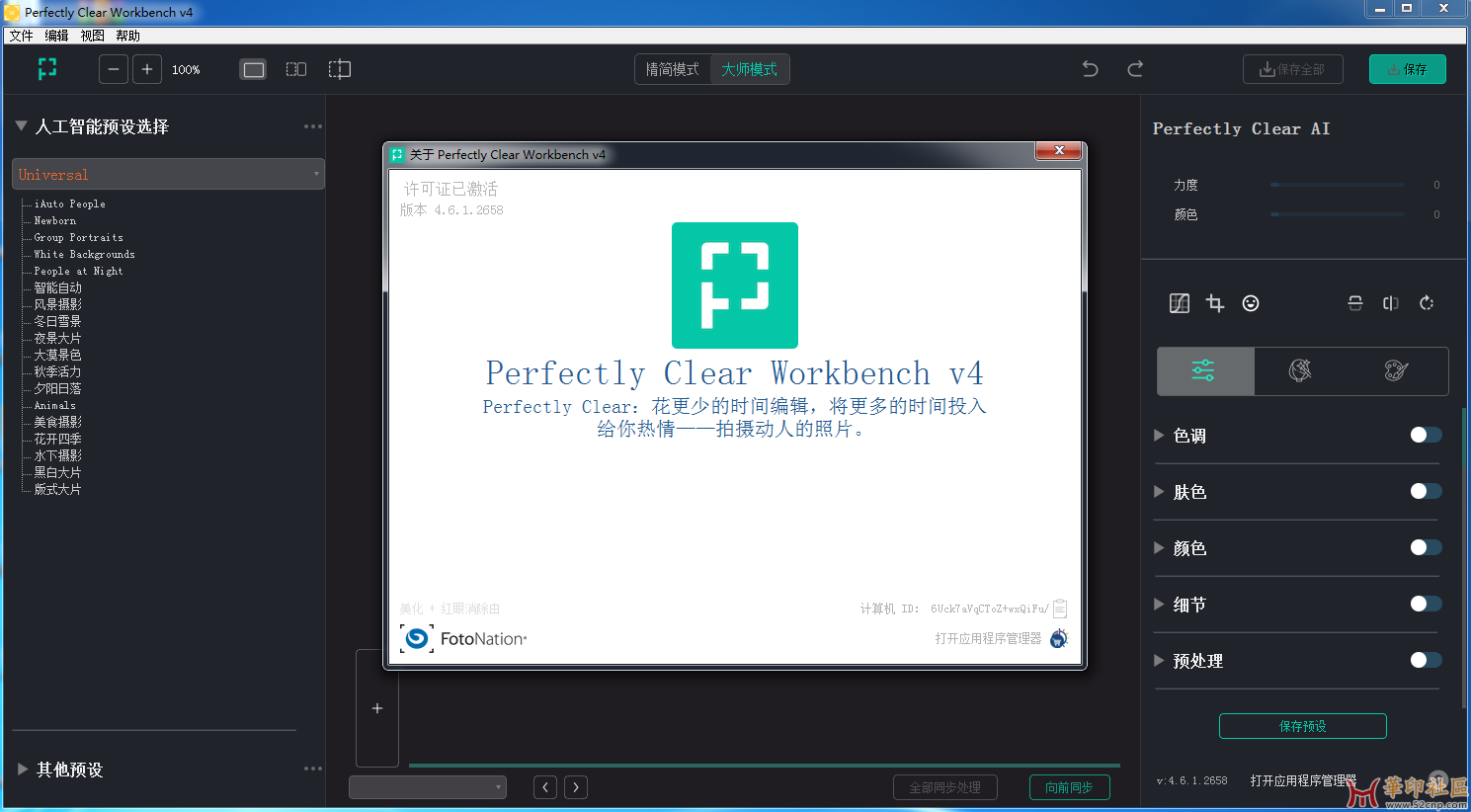Switch to 大师模式
Screen dimensions: 1471x812
click(x=749, y=69)
